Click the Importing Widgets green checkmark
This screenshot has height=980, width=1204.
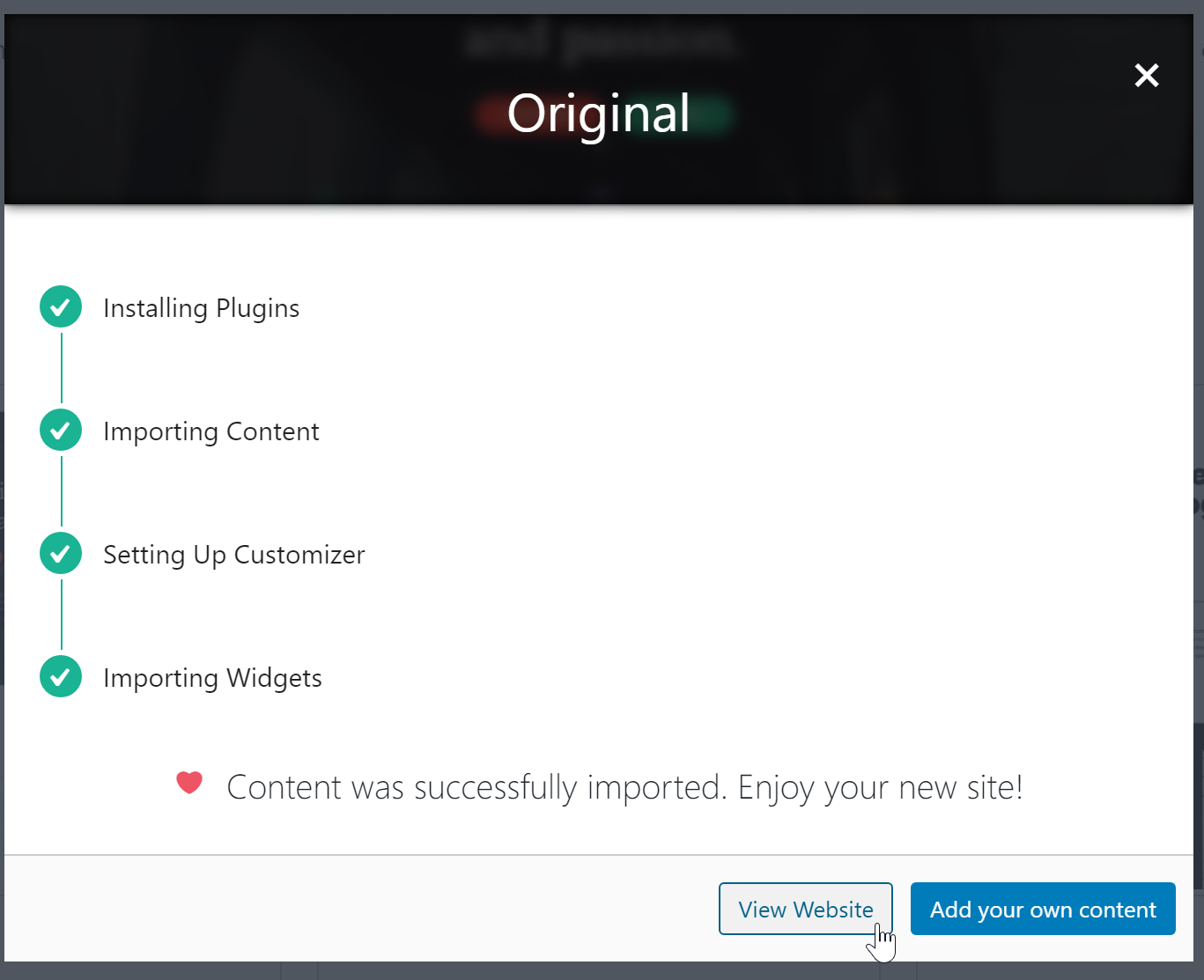[x=61, y=677]
